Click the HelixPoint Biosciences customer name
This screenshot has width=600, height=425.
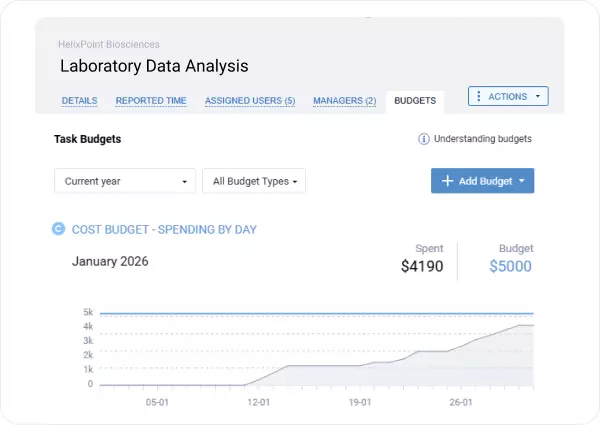(109, 44)
